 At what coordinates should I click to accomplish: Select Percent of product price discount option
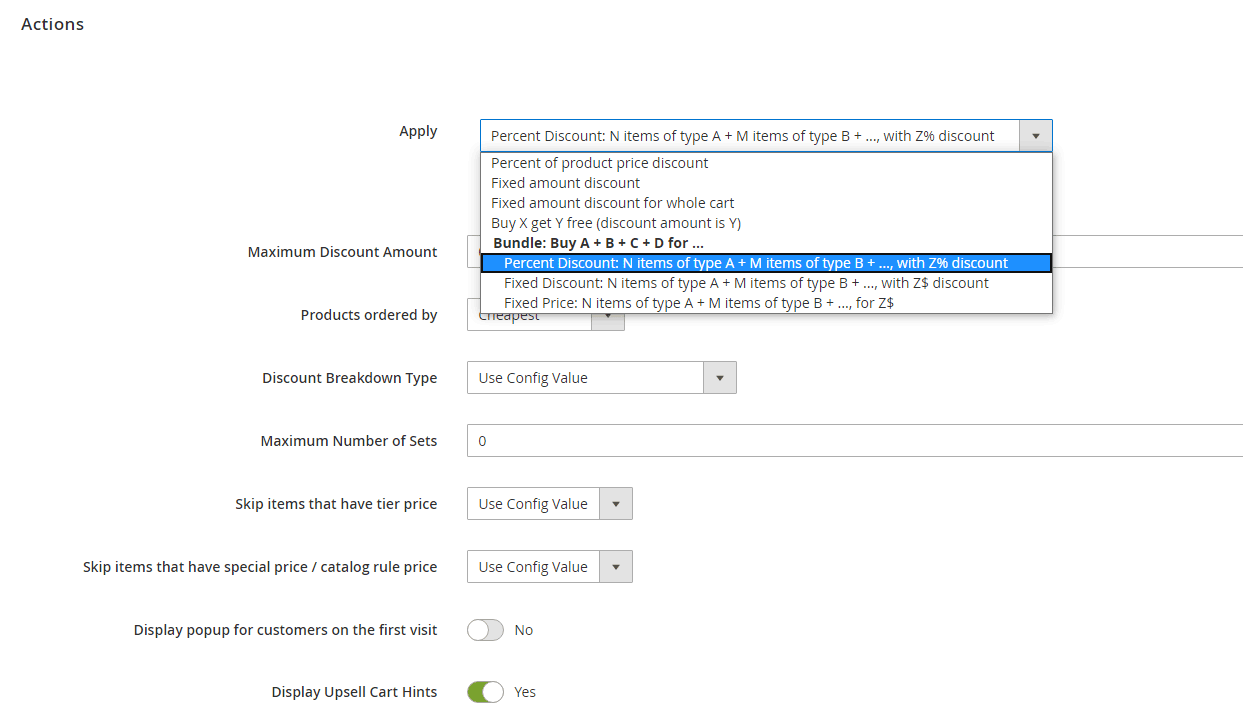click(766, 163)
